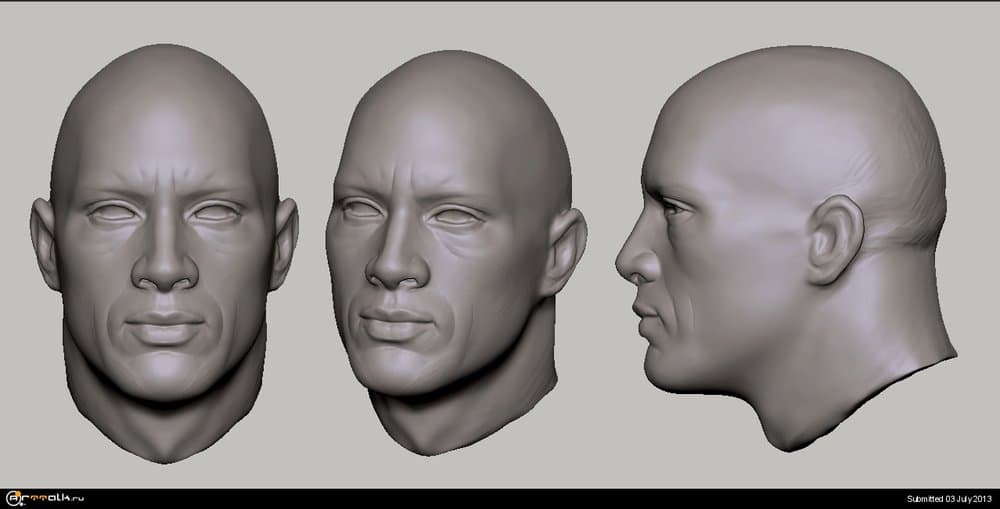
Task: Click the ear on the profile view head
Action: coord(834,240)
